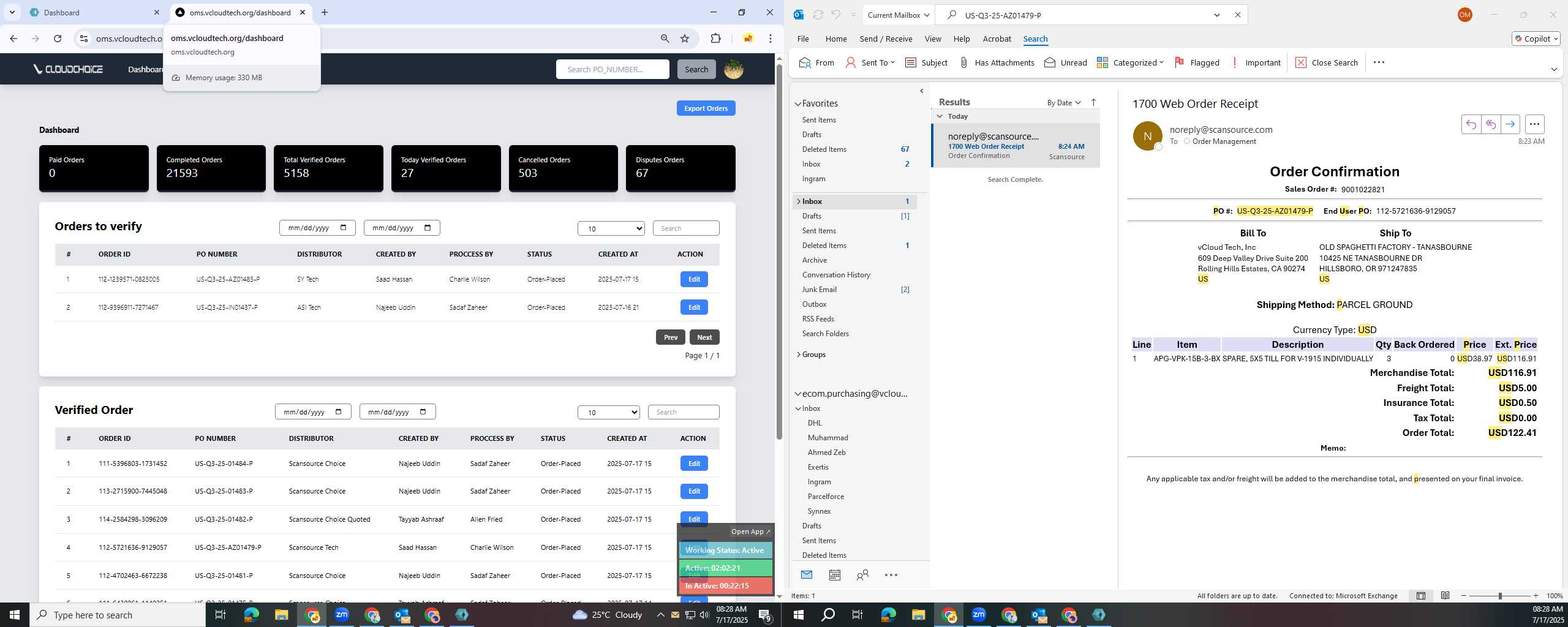The height and width of the screenshot is (627, 1568).
Task: Click the Outlook undo arrow
Action: click(x=836, y=15)
